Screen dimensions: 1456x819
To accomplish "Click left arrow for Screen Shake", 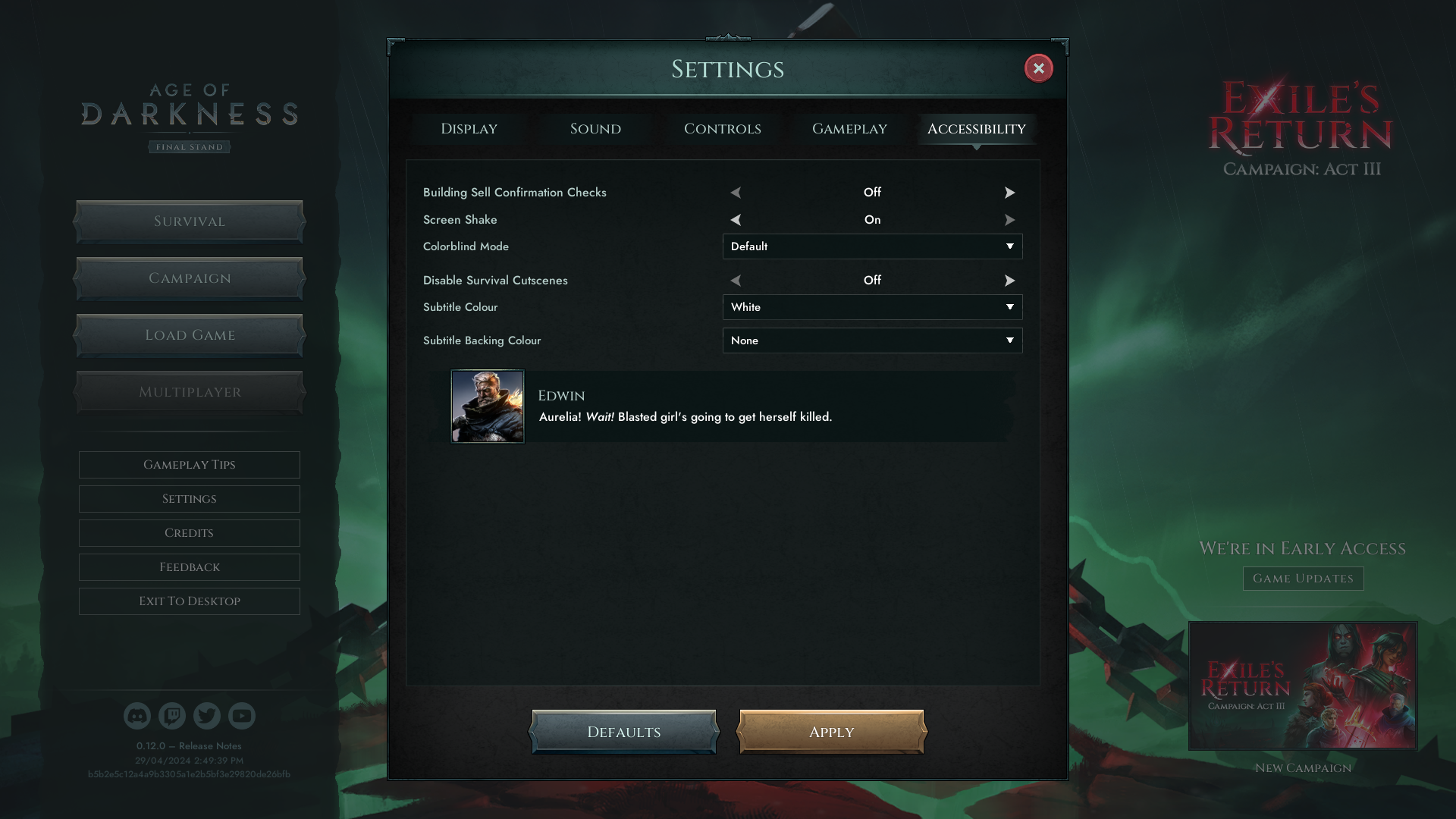I will 736,220.
